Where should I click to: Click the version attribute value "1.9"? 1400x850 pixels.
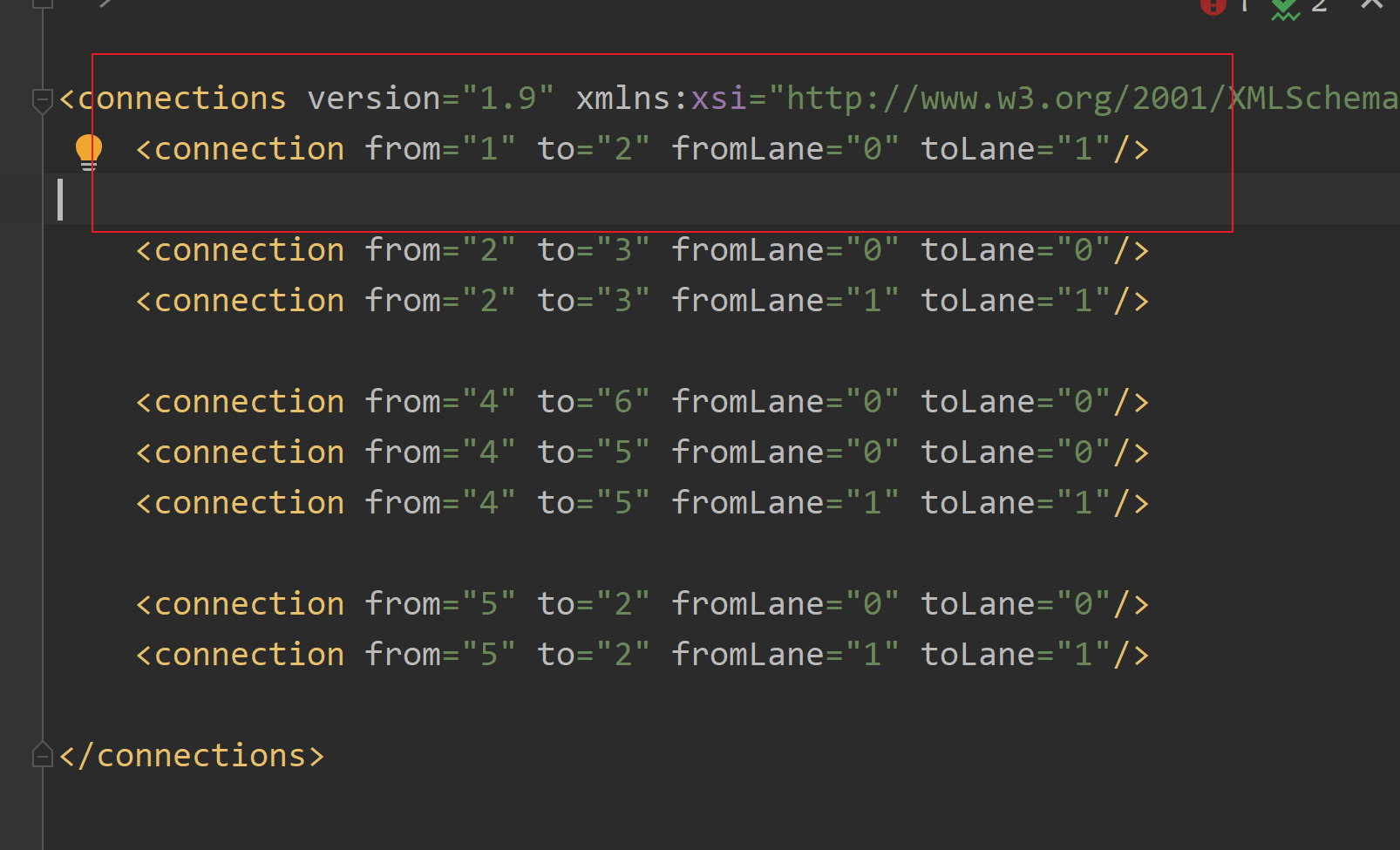505,98
